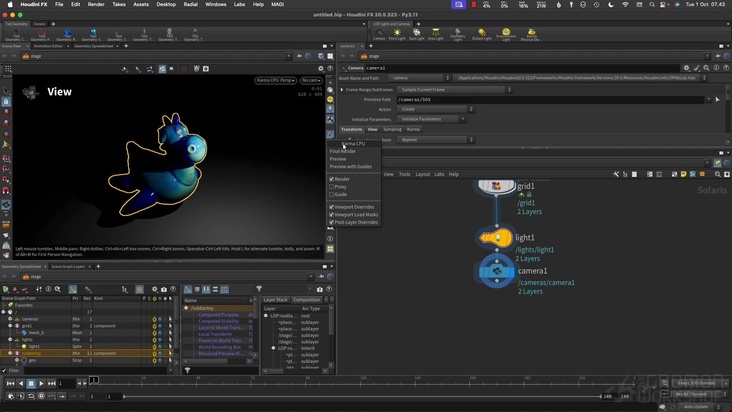Toggle Viewport Load Masks checkbox

(331, 215)
